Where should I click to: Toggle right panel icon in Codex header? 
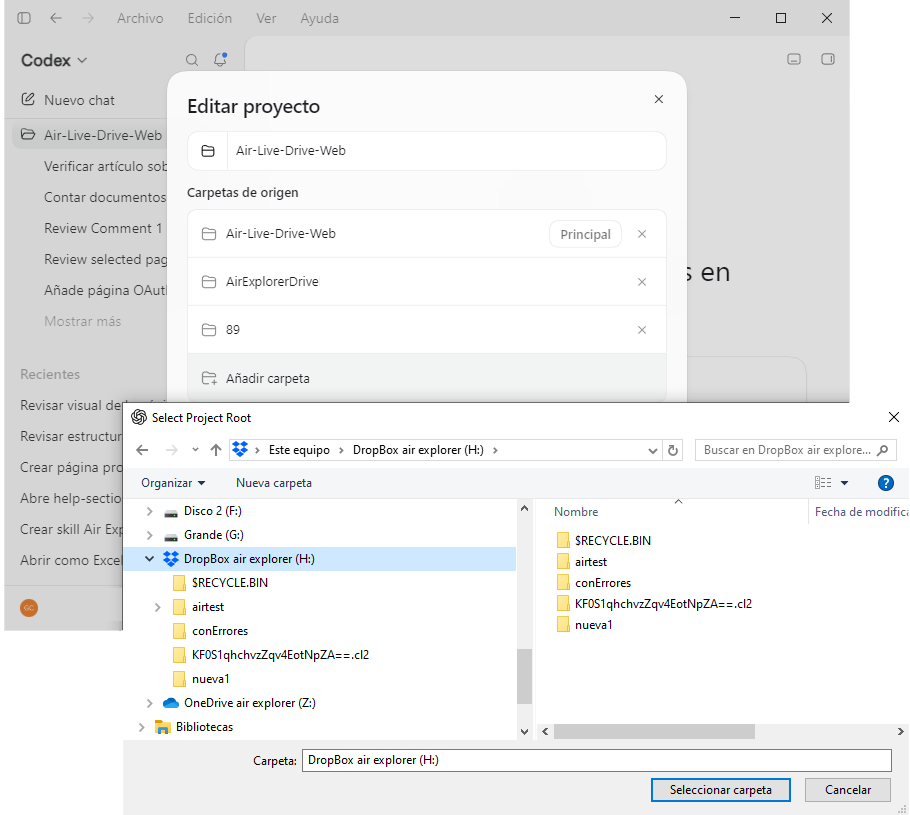coord(828,59)
